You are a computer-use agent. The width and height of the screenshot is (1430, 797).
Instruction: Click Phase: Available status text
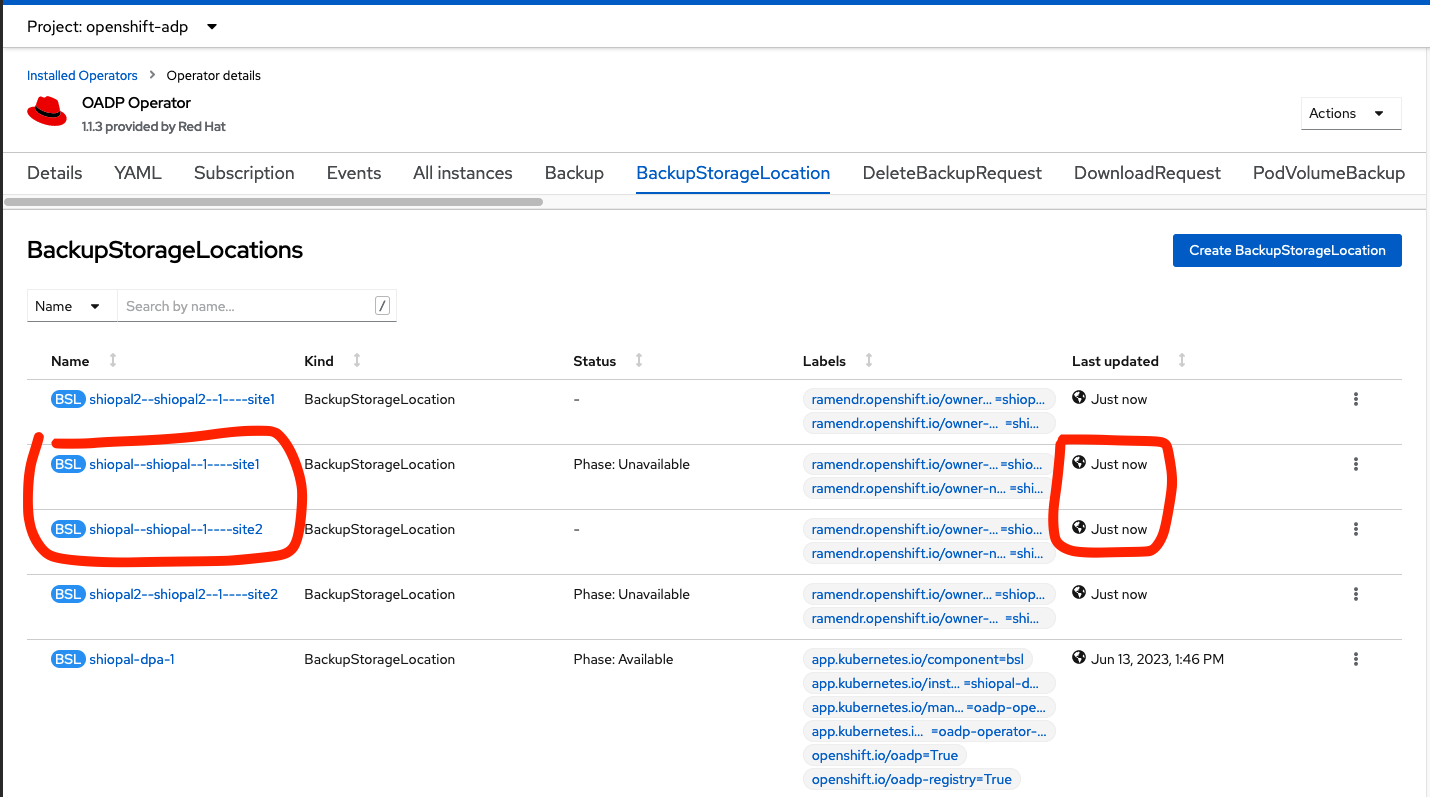tap(623, 659)
